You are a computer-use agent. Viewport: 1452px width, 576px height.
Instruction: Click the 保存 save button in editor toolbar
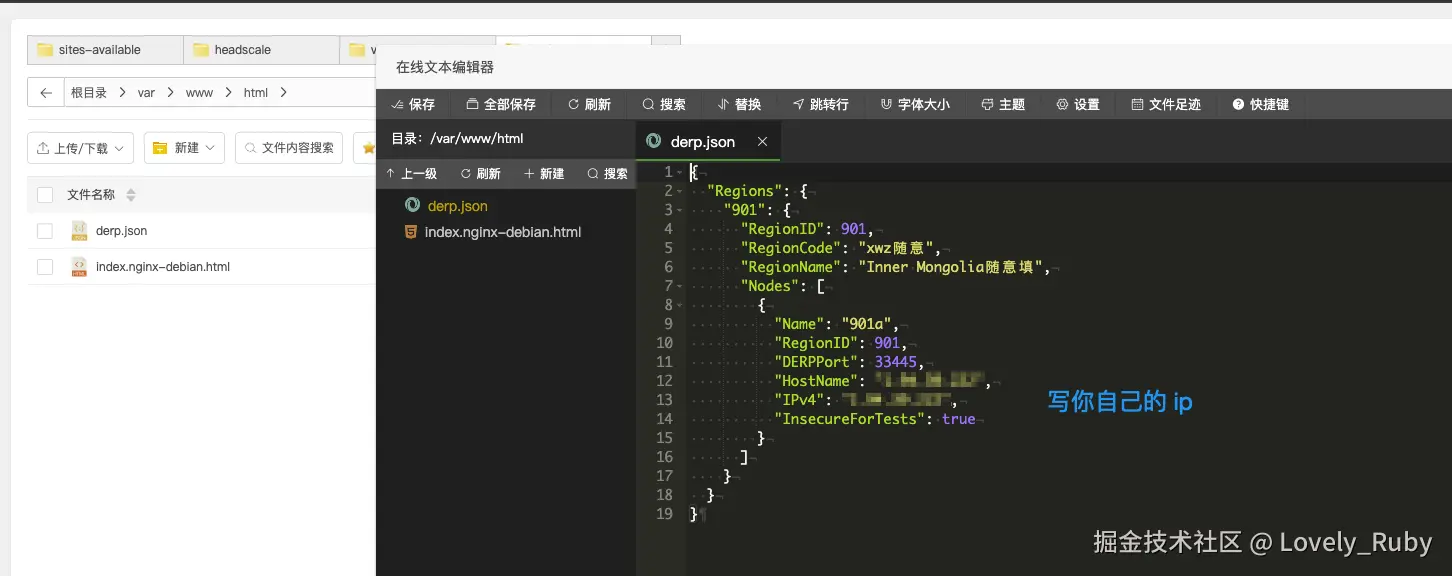(x=412, y=104)
